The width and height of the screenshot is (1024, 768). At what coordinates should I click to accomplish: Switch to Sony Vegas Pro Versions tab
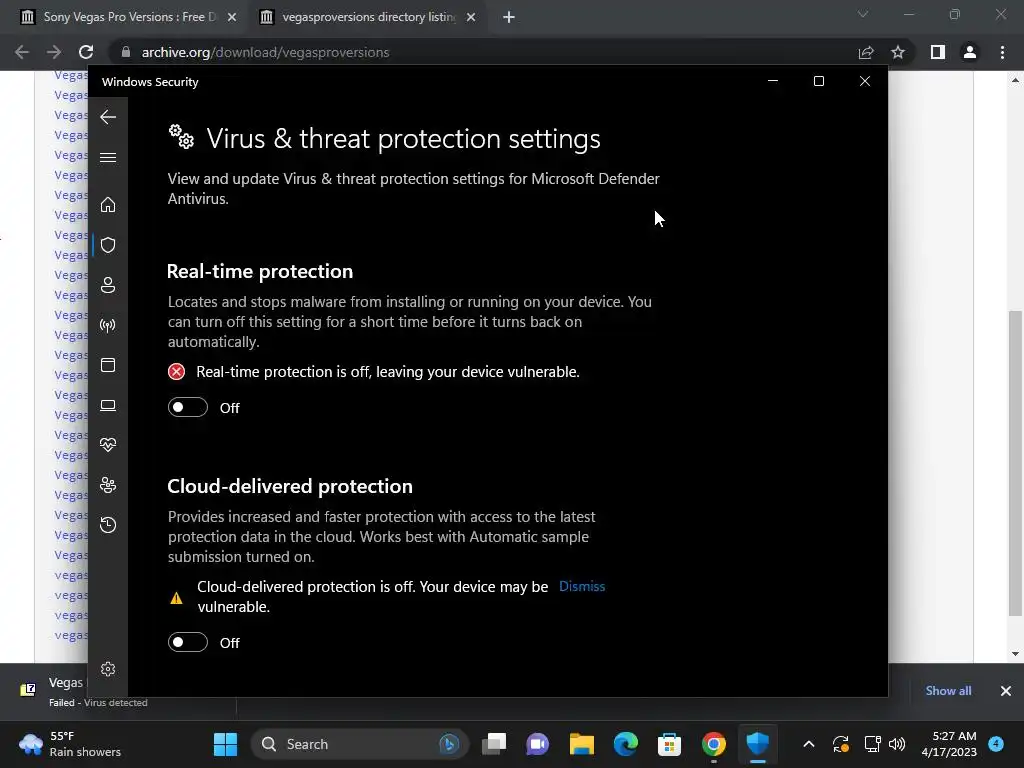click(x=129, y=17)
